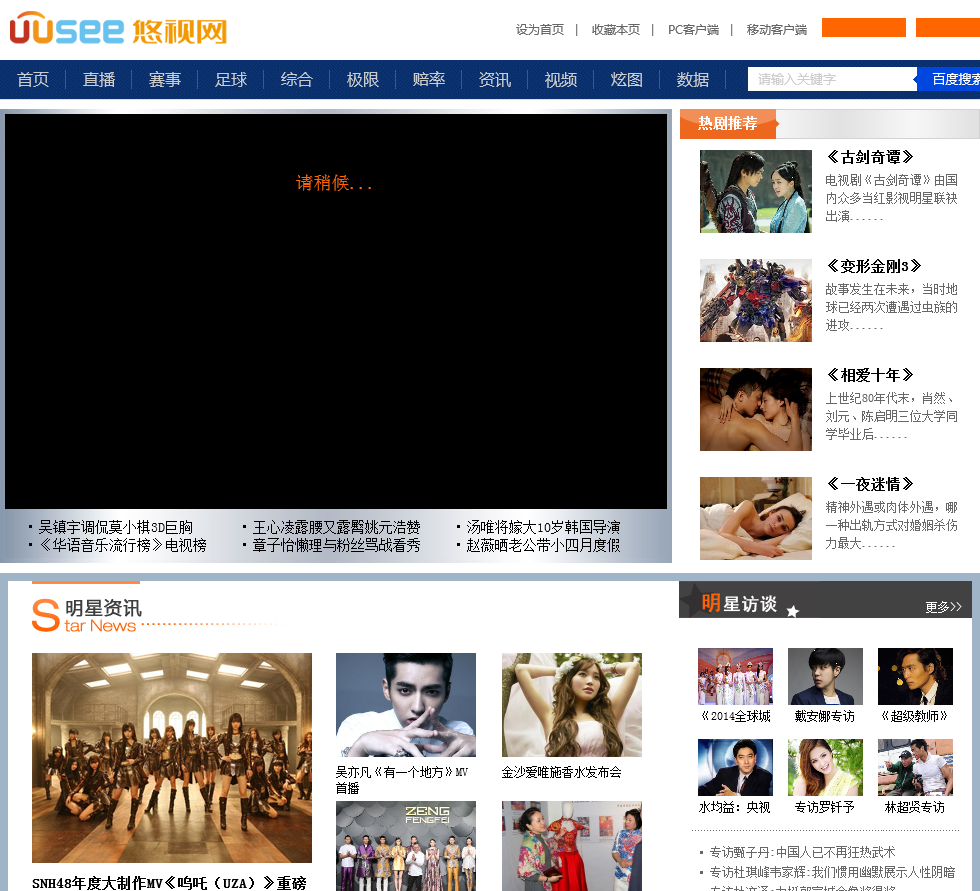Open the ZENG FENGFEI fashion show thumbnail

[x=406, y=846]
